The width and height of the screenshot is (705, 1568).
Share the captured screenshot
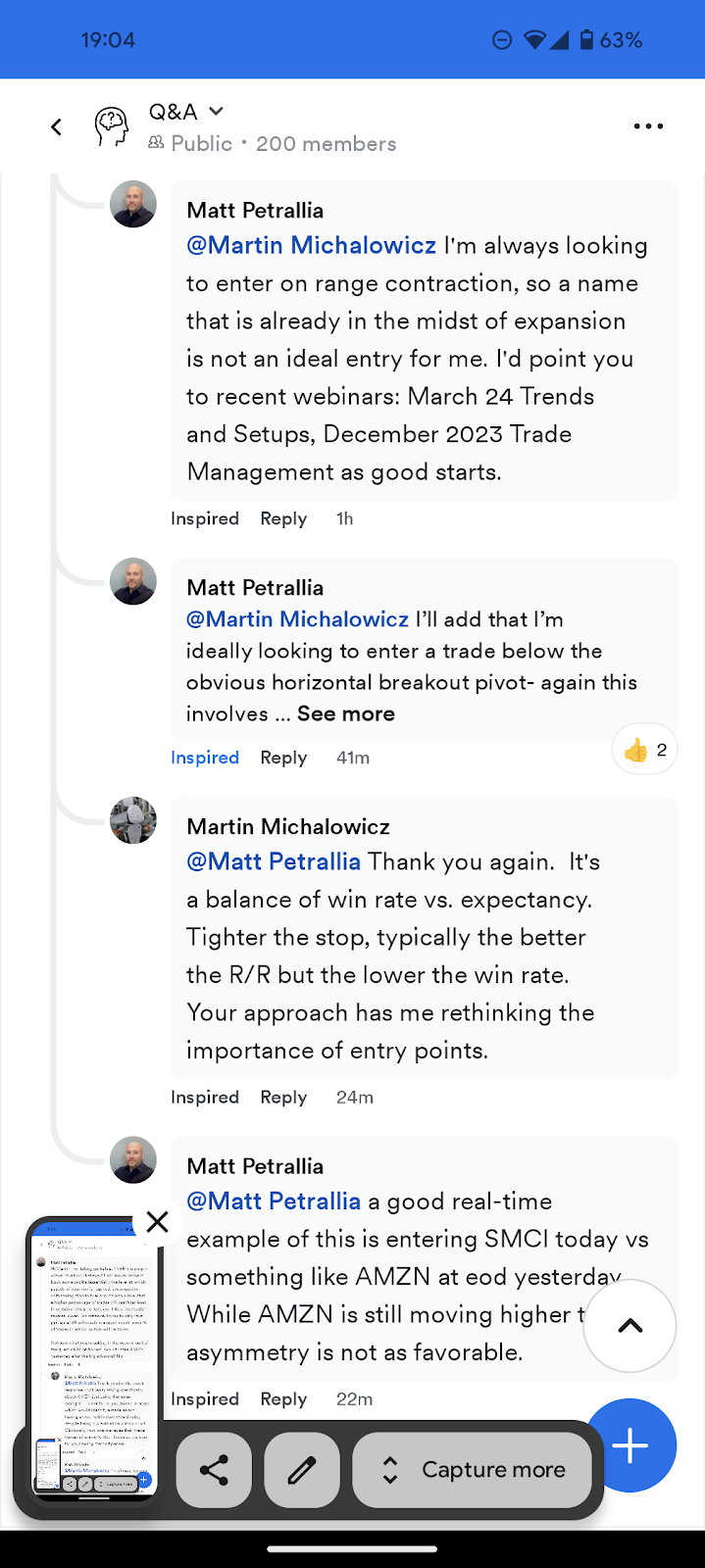(x=214, y=1469)
